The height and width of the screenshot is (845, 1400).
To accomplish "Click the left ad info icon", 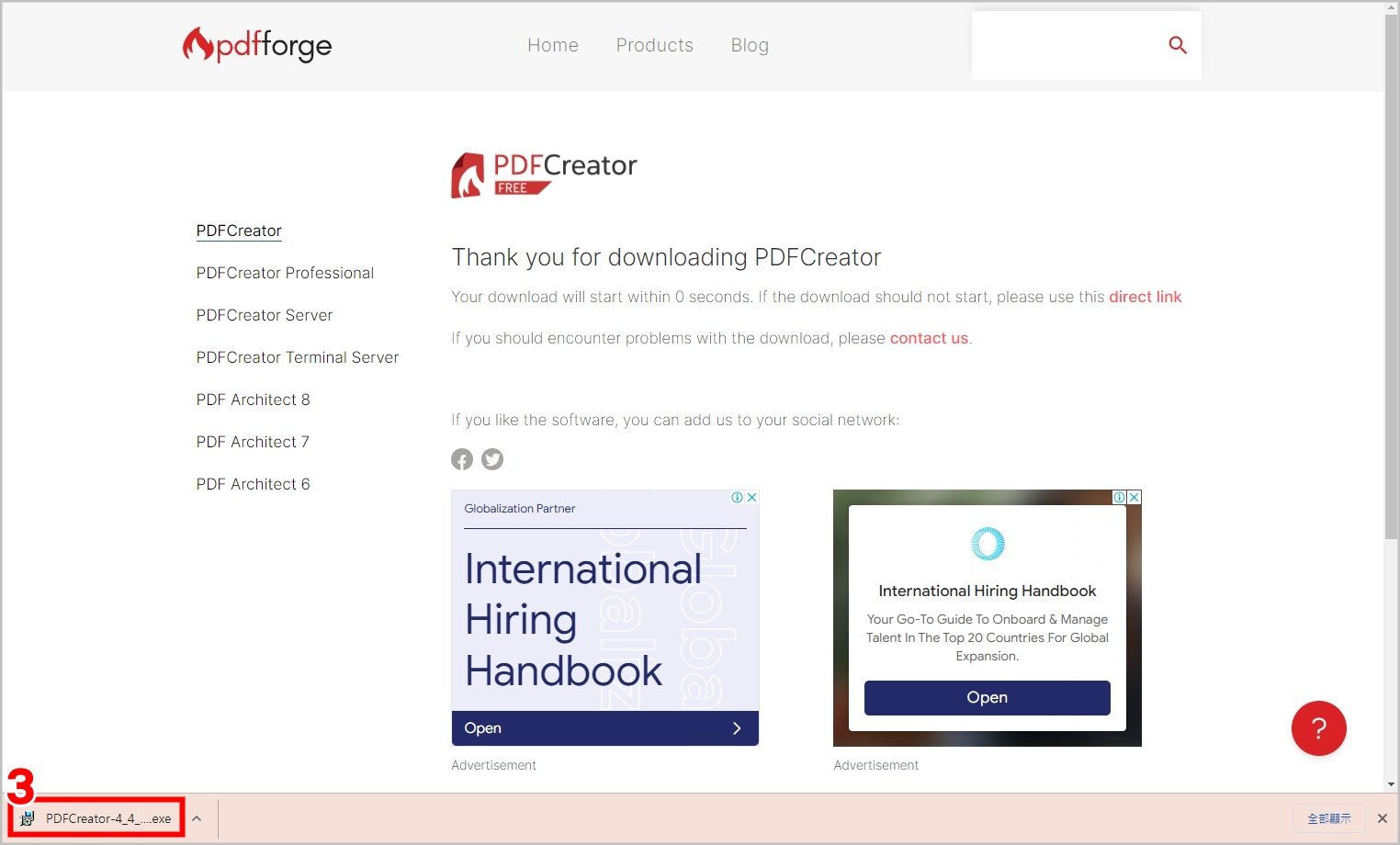I will pyautogui.click(x=738, y=497).
